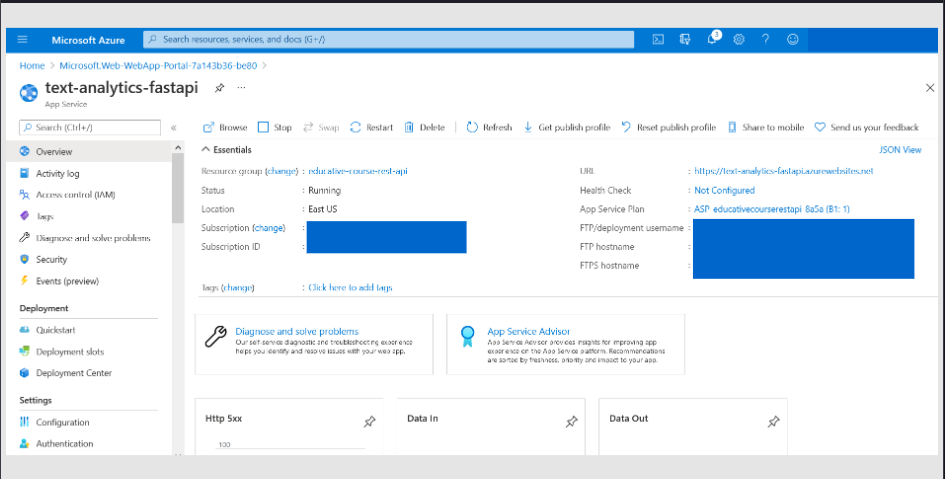This screenshot has width=945, height=479.
Task: Go to Home breadcrumb
Action: (x=32, y=66)
